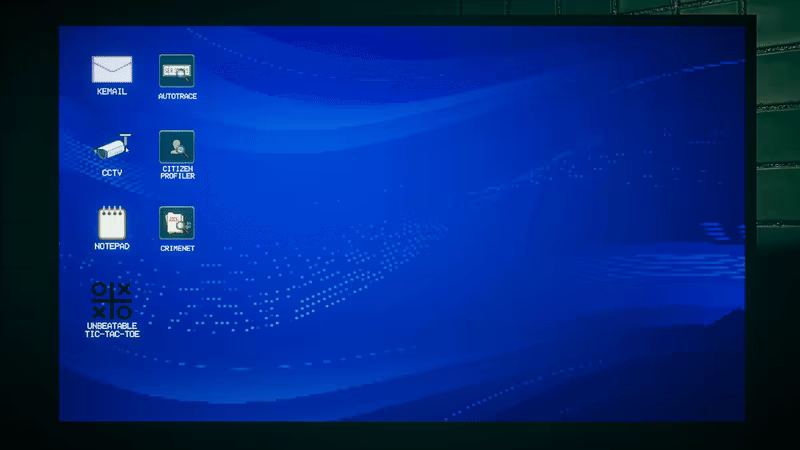Click the CITIZEN PROFILER text label
The height and width of the screenshot is (450, 800).
click(x=178, y=172)
